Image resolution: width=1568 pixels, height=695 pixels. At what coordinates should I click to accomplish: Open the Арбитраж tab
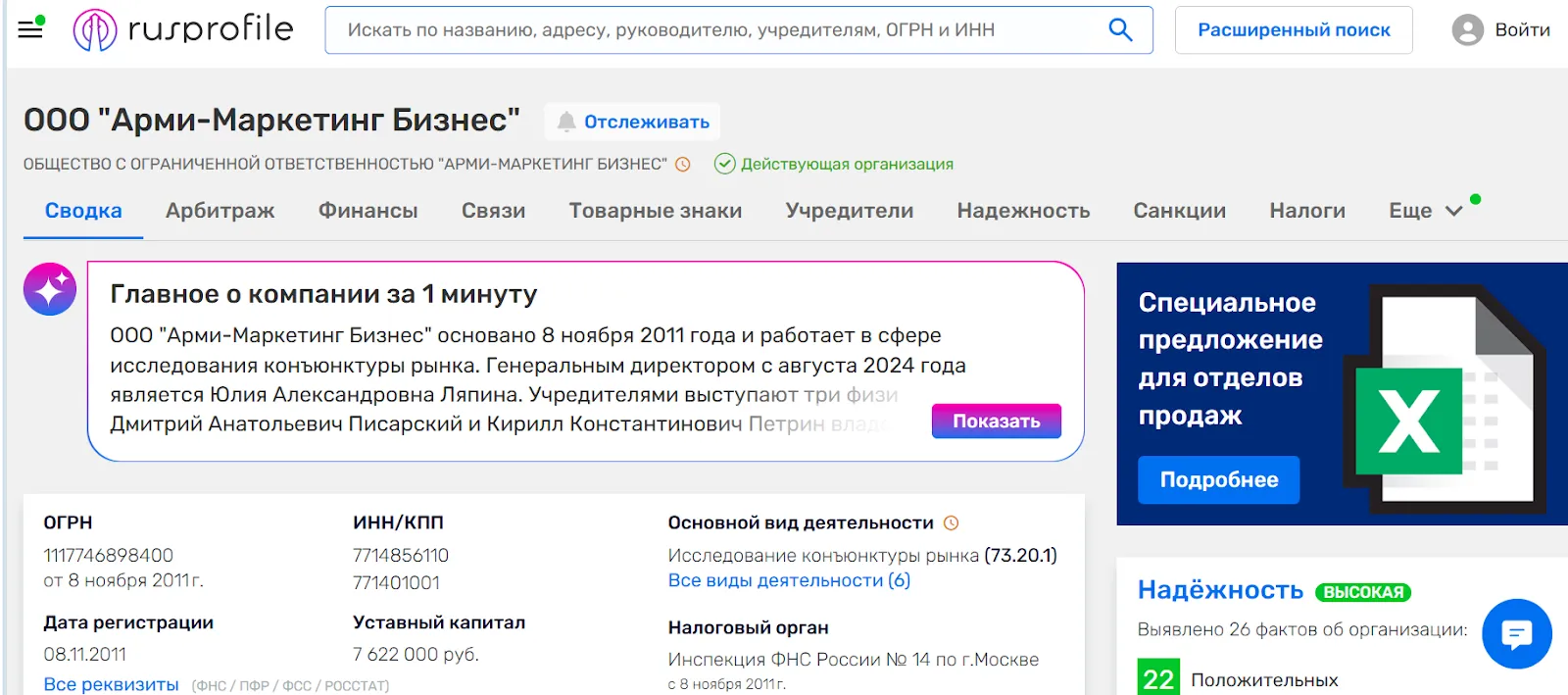[220, 211]
